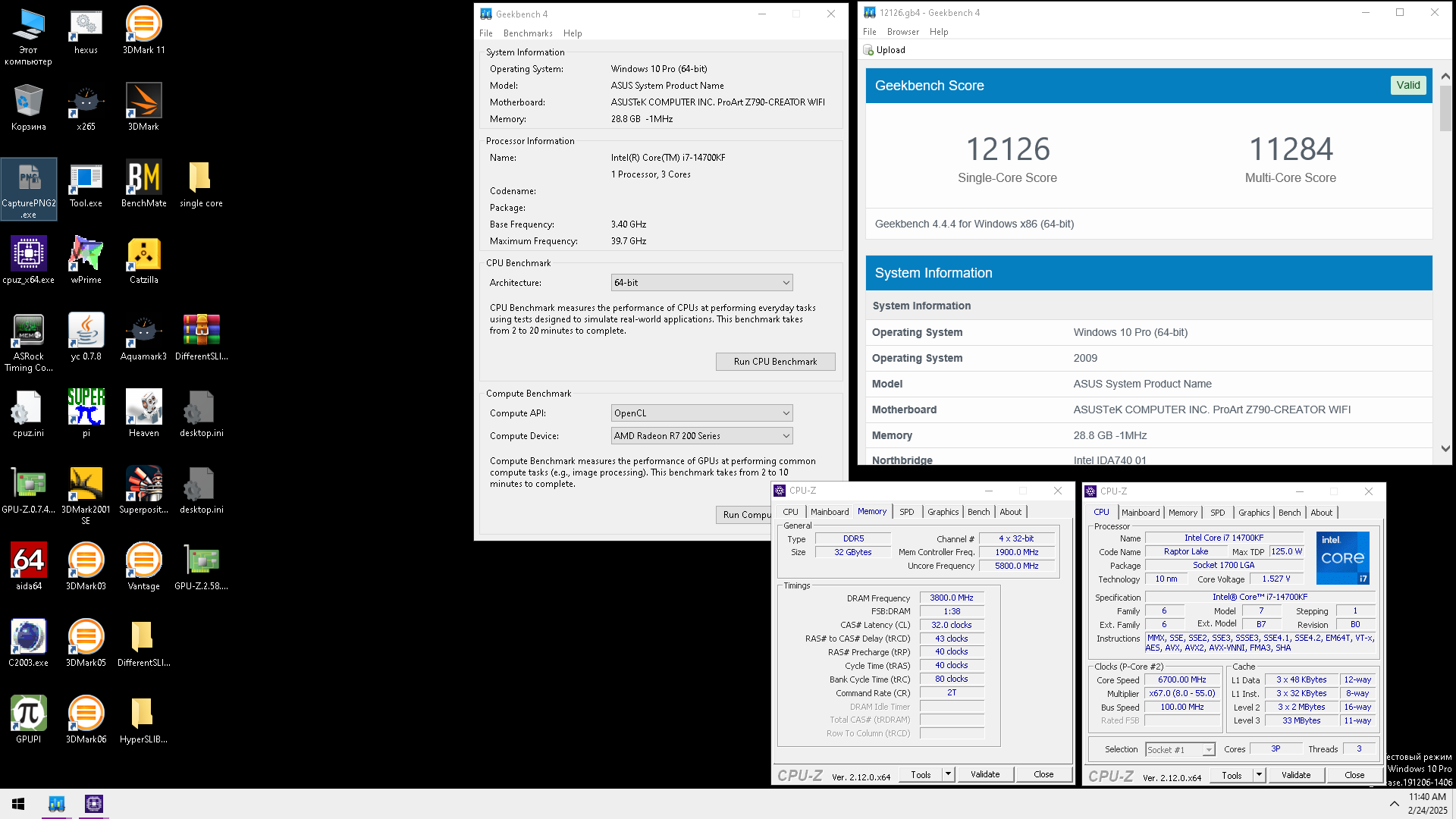This screenshot has width=1456, height=819.
Task: Select the CapturePNG2.exe desktop icon
Action: coord(29,189)
